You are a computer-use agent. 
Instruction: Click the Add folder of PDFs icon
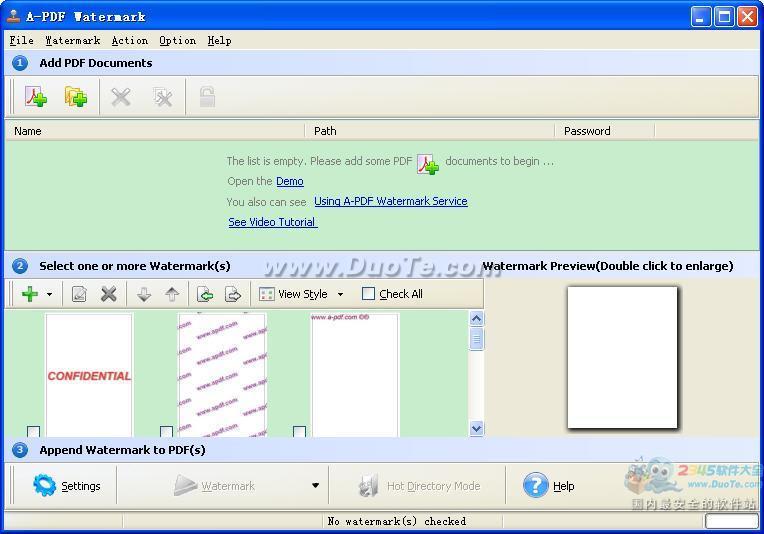point(76,97)
